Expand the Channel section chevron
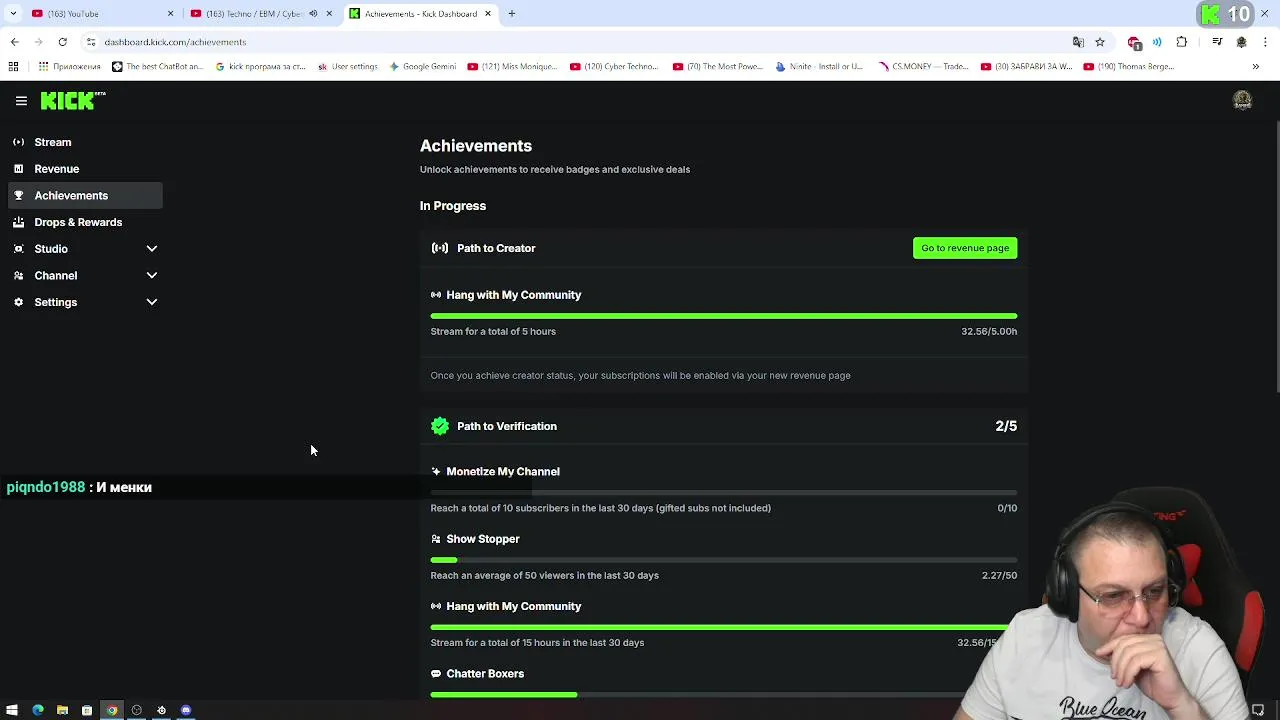This screenshot has width=1280, height=720. (152, 275)
